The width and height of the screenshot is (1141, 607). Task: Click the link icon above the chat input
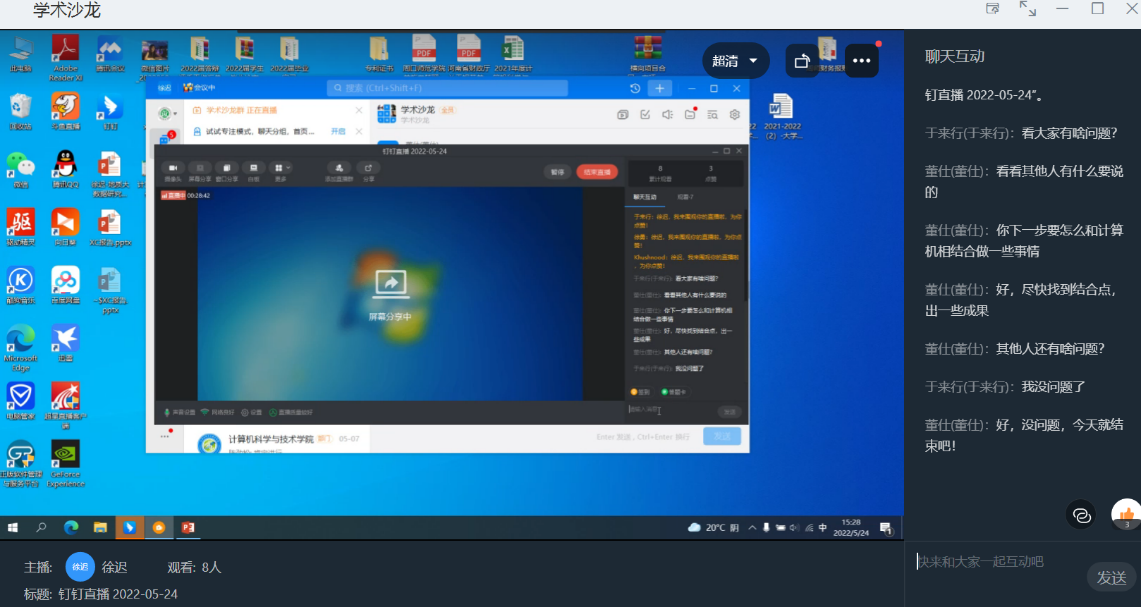[x=1081, y=515]
